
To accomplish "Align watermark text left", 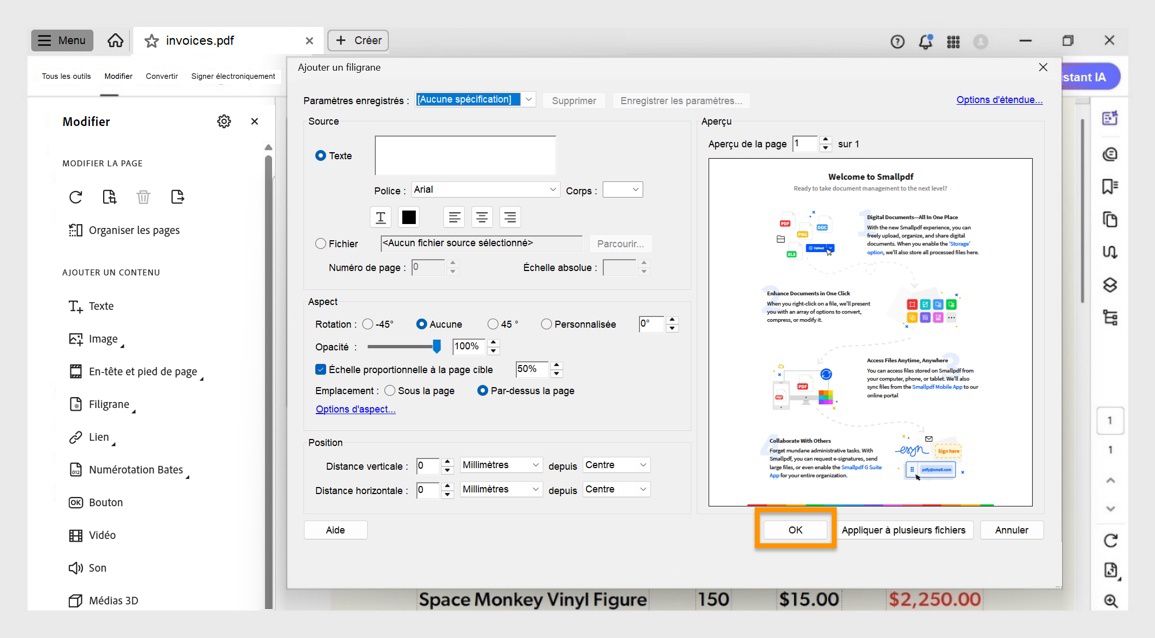I will [454, 217].
